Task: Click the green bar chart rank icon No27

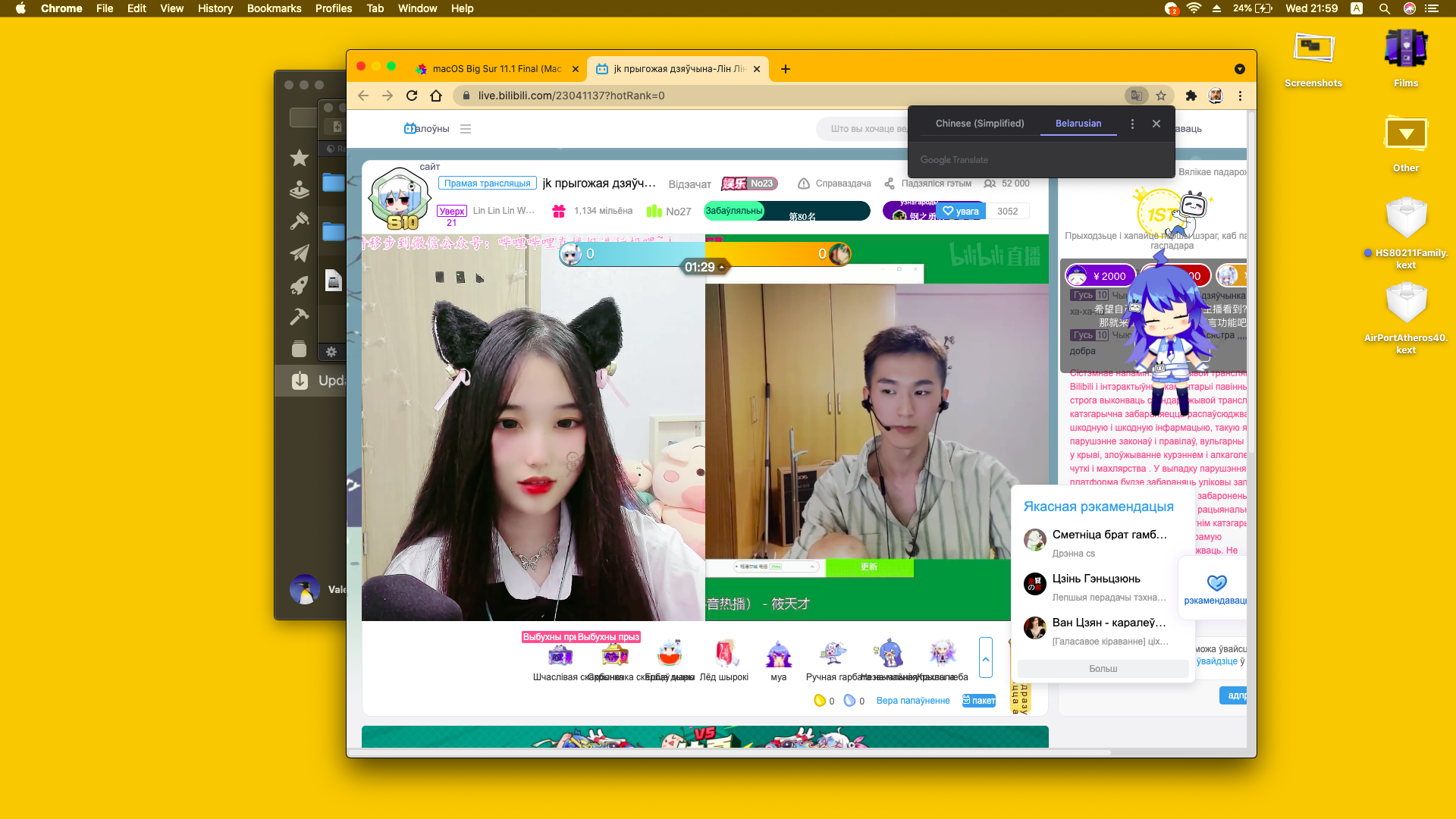Action: (654, 211)
